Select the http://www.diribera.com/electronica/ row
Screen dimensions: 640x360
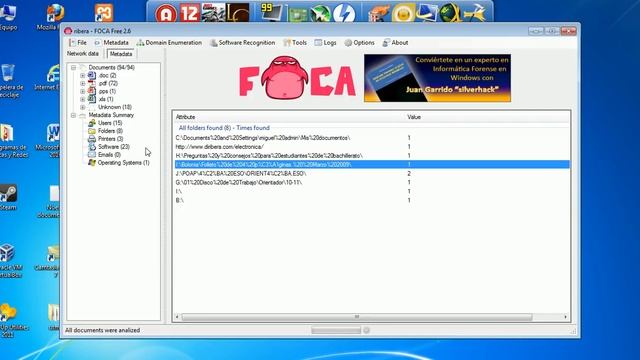(x=372, y=147)
